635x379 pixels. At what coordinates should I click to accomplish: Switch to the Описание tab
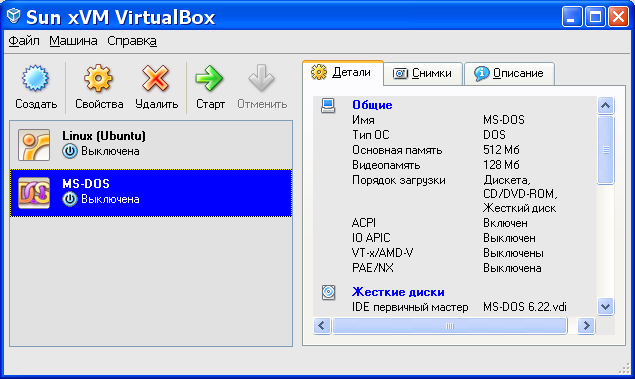click(509, 74)
